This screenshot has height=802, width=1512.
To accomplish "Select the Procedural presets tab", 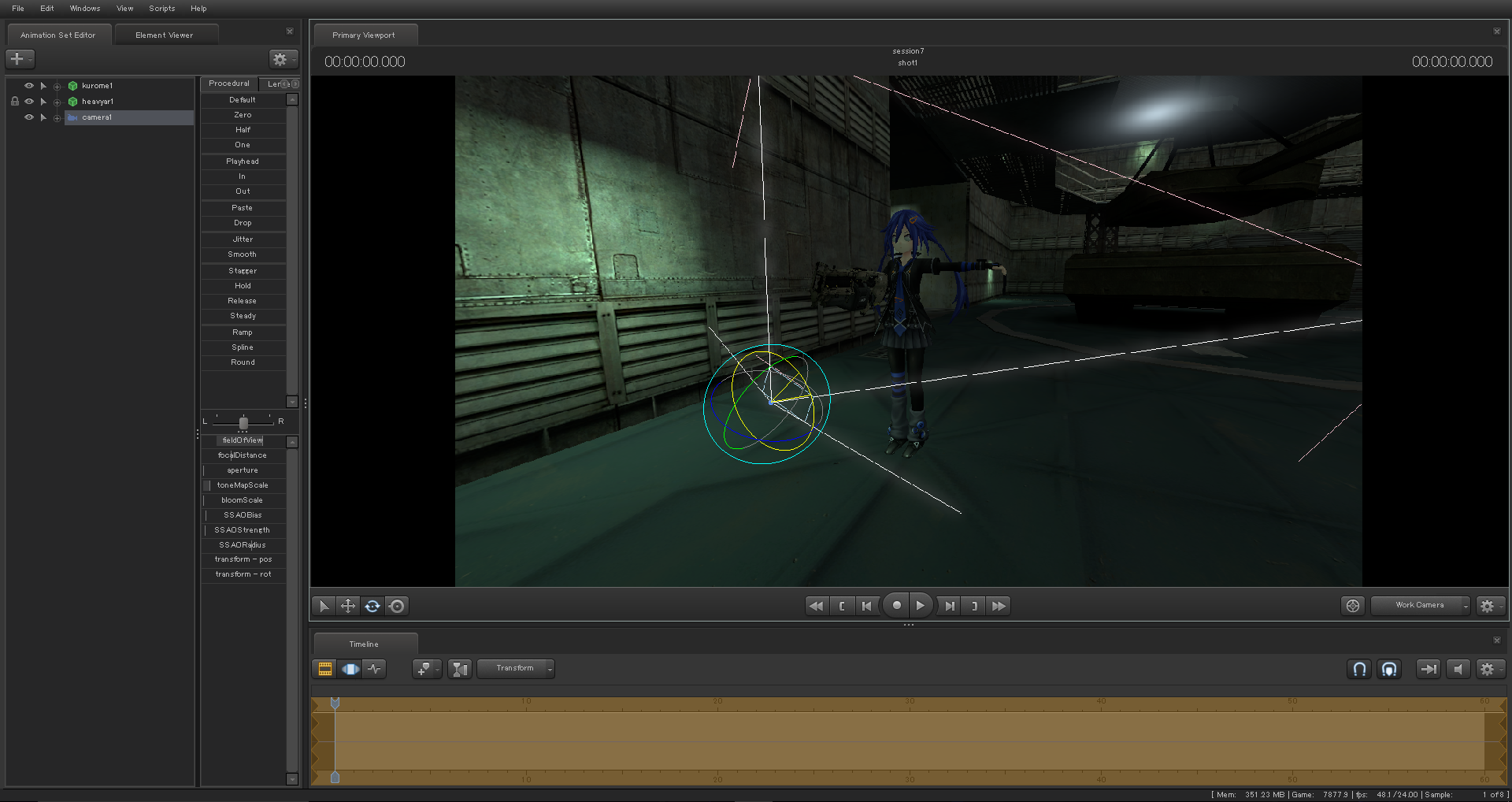I will (229, 84).
